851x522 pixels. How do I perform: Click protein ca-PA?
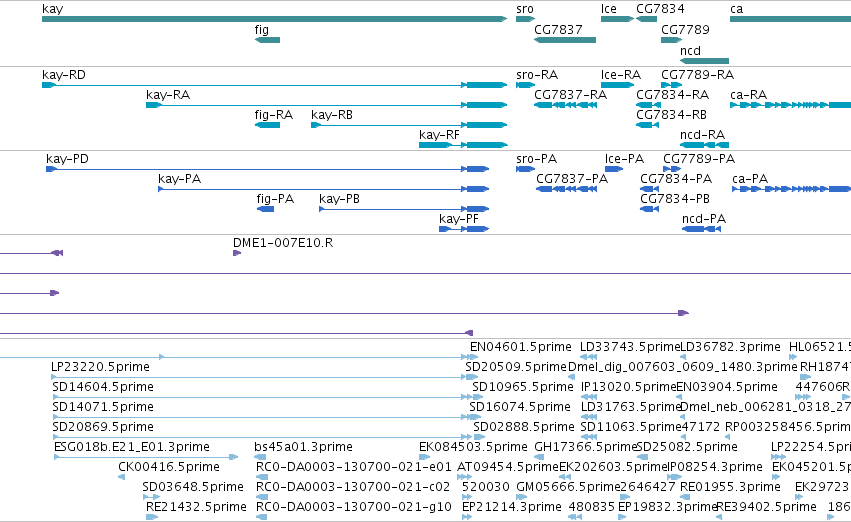coord(791,189)
